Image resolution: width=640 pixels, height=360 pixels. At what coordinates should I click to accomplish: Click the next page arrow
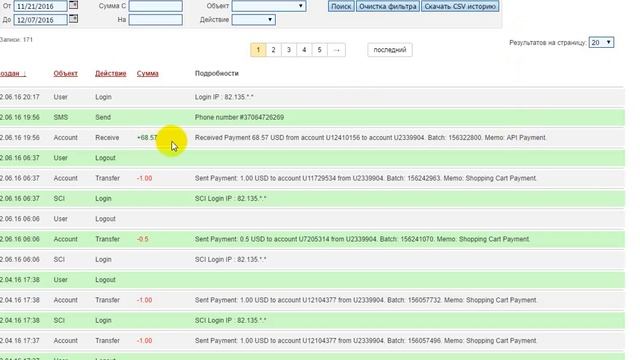(336, 50)
